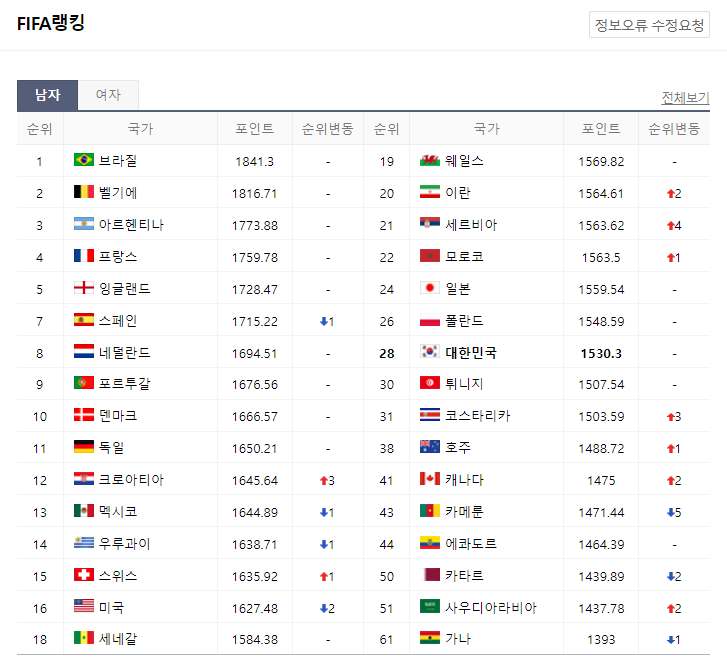Image resolution: width=727 pixels, height=665 pixels.
Task: Click the Brazil flag icon
Action: [x=84, y=160]
